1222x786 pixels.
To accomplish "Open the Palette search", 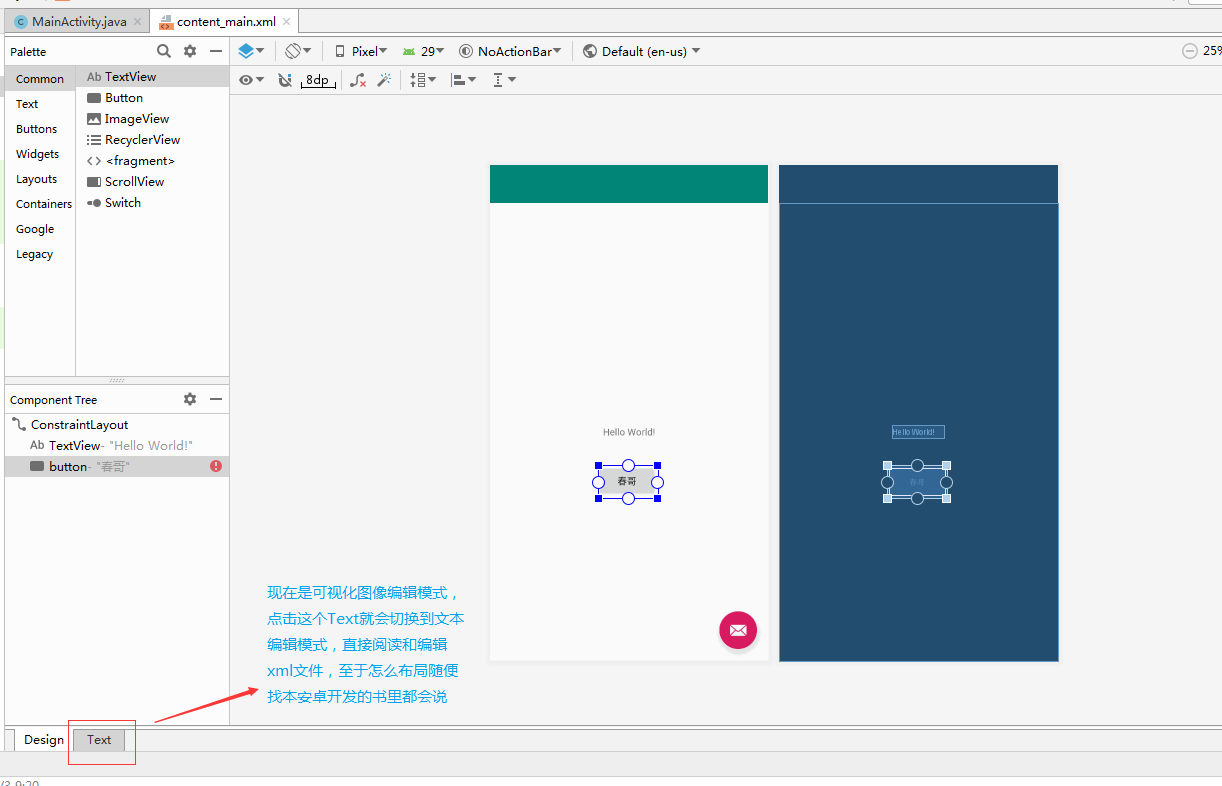I will (163, 51).
